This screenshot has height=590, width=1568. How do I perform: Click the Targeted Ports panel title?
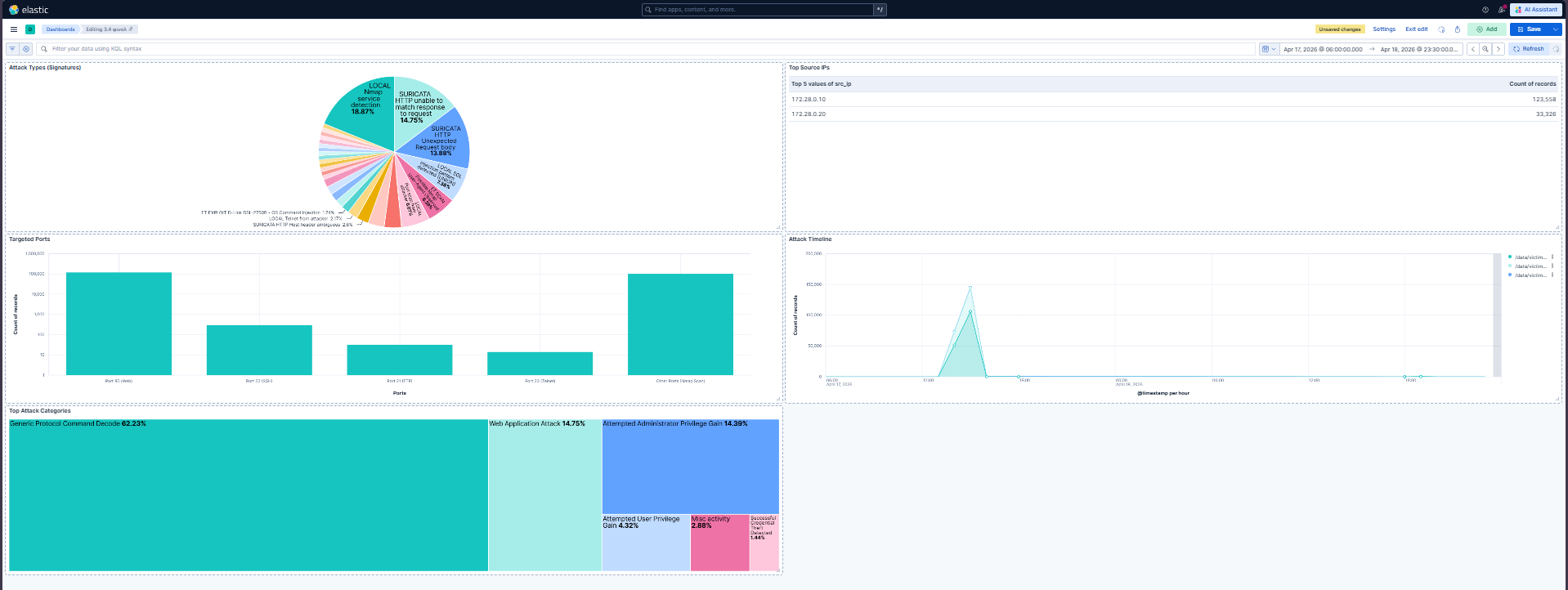pyautogui.click(x=29, y=239)
